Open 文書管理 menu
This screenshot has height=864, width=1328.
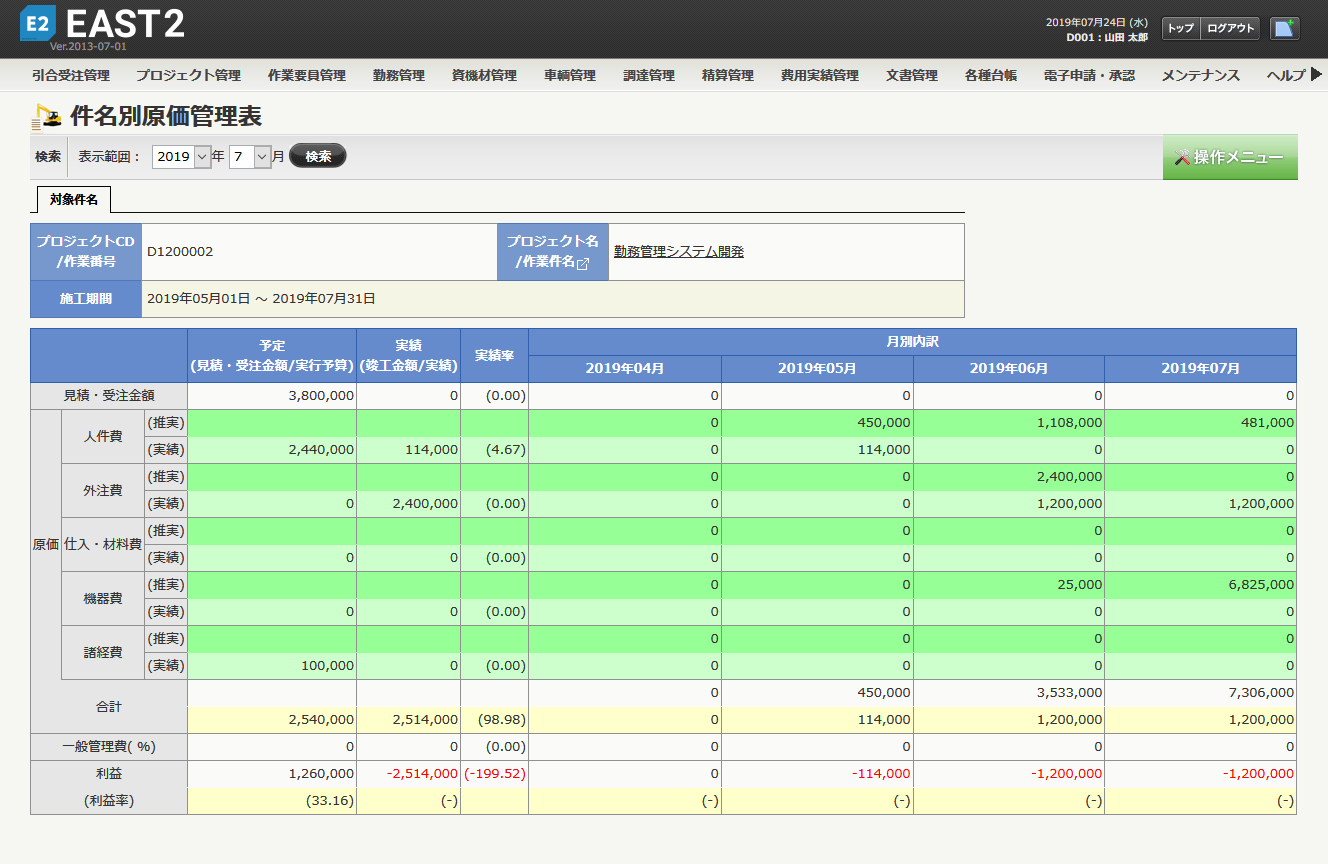[x=912, y=75]
